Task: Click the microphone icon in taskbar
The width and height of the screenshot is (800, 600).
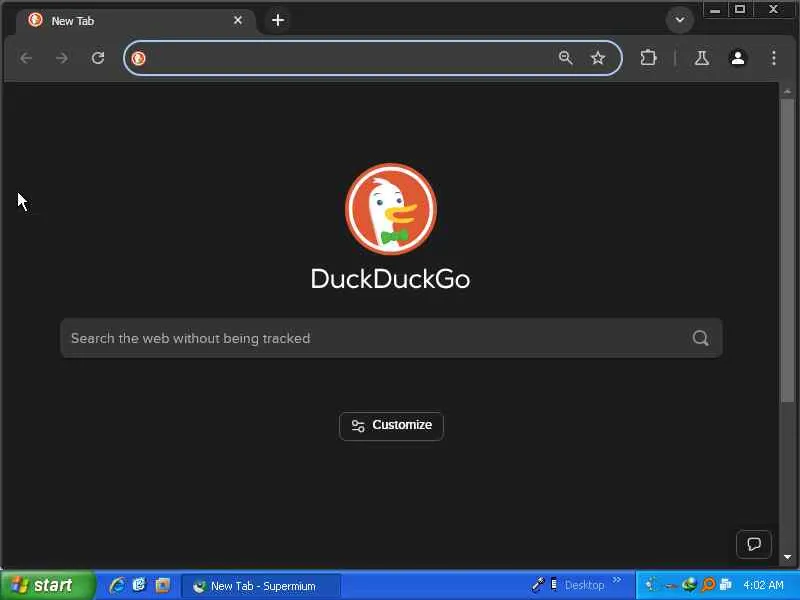Action: pos(538,584)
